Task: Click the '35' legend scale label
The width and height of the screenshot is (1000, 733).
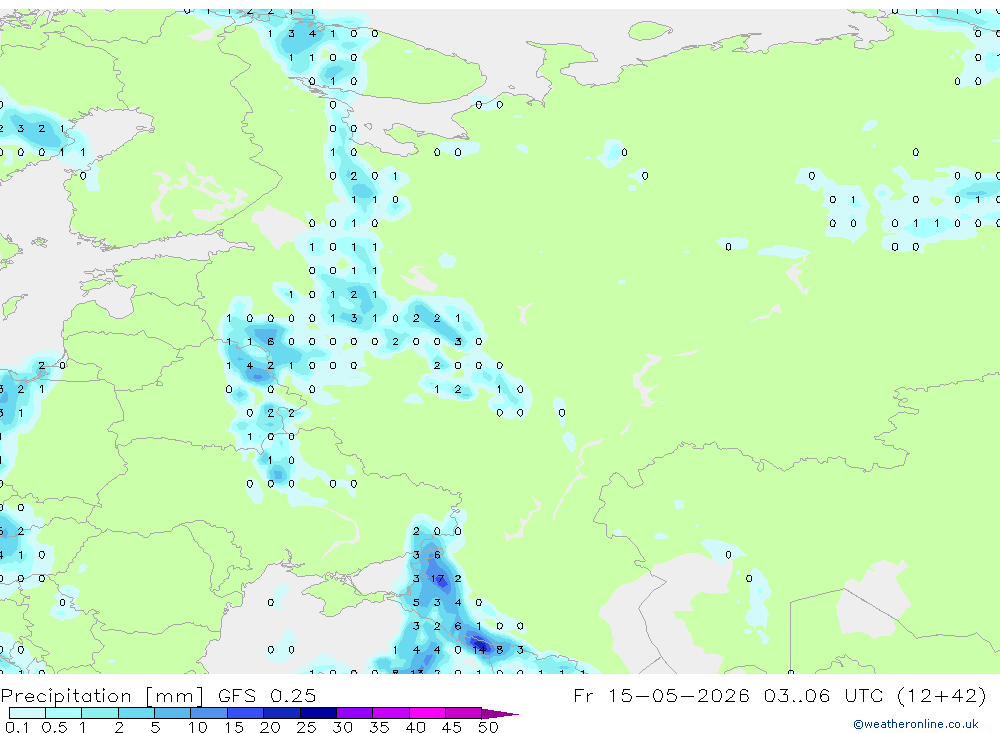Action: 379,727
